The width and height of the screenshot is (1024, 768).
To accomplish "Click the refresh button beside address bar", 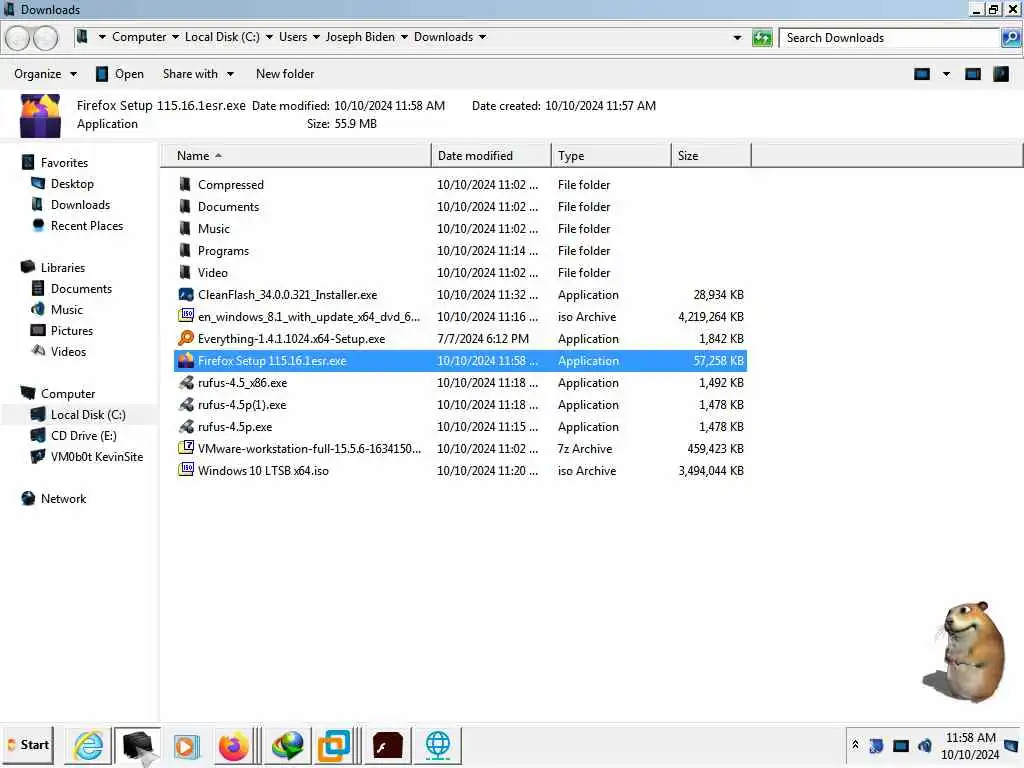I will tap(761, 38).
